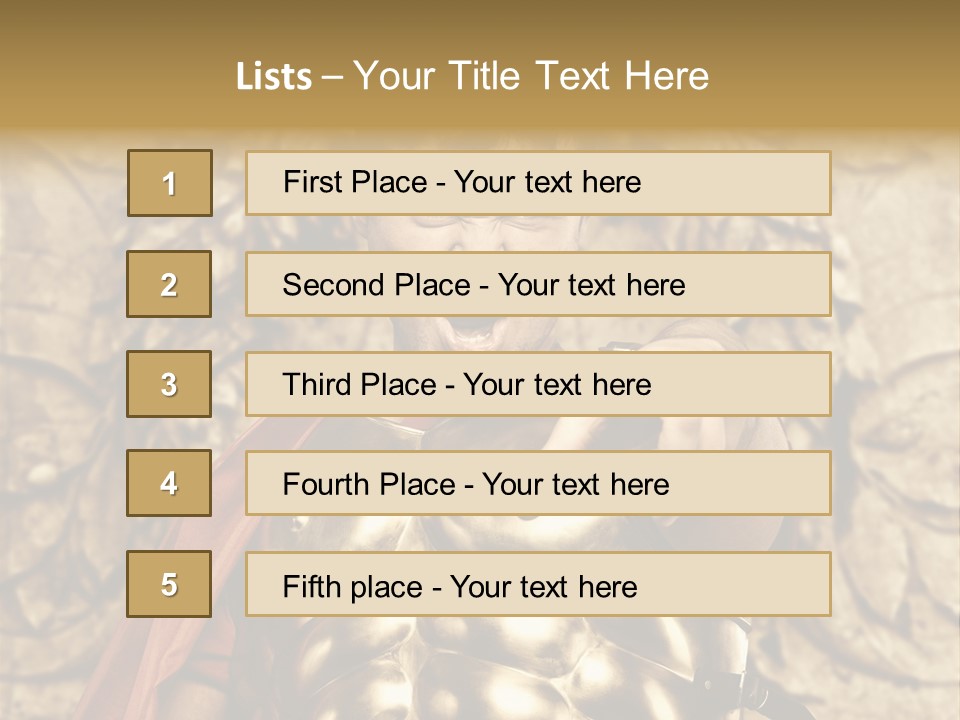Click the number 3 box
The width and height of the screenshot is (960, 720).
(169, 384)
